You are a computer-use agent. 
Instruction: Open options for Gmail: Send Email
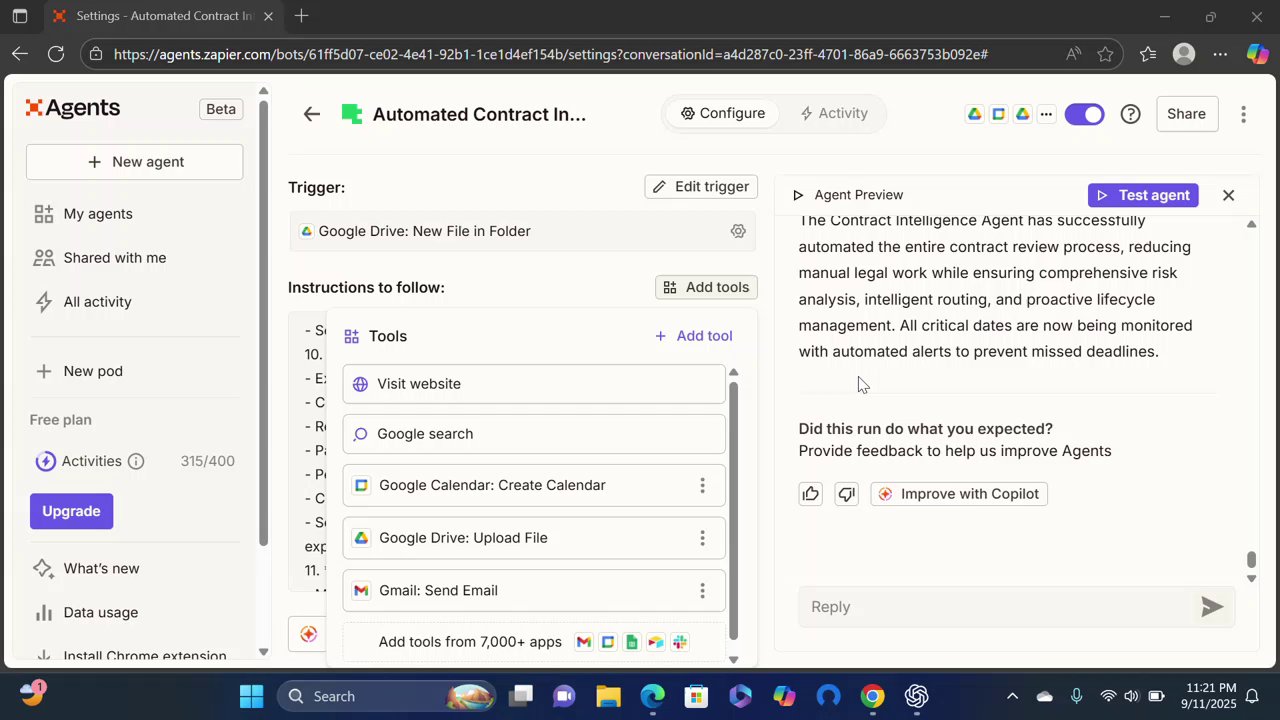tap(702, 590)
